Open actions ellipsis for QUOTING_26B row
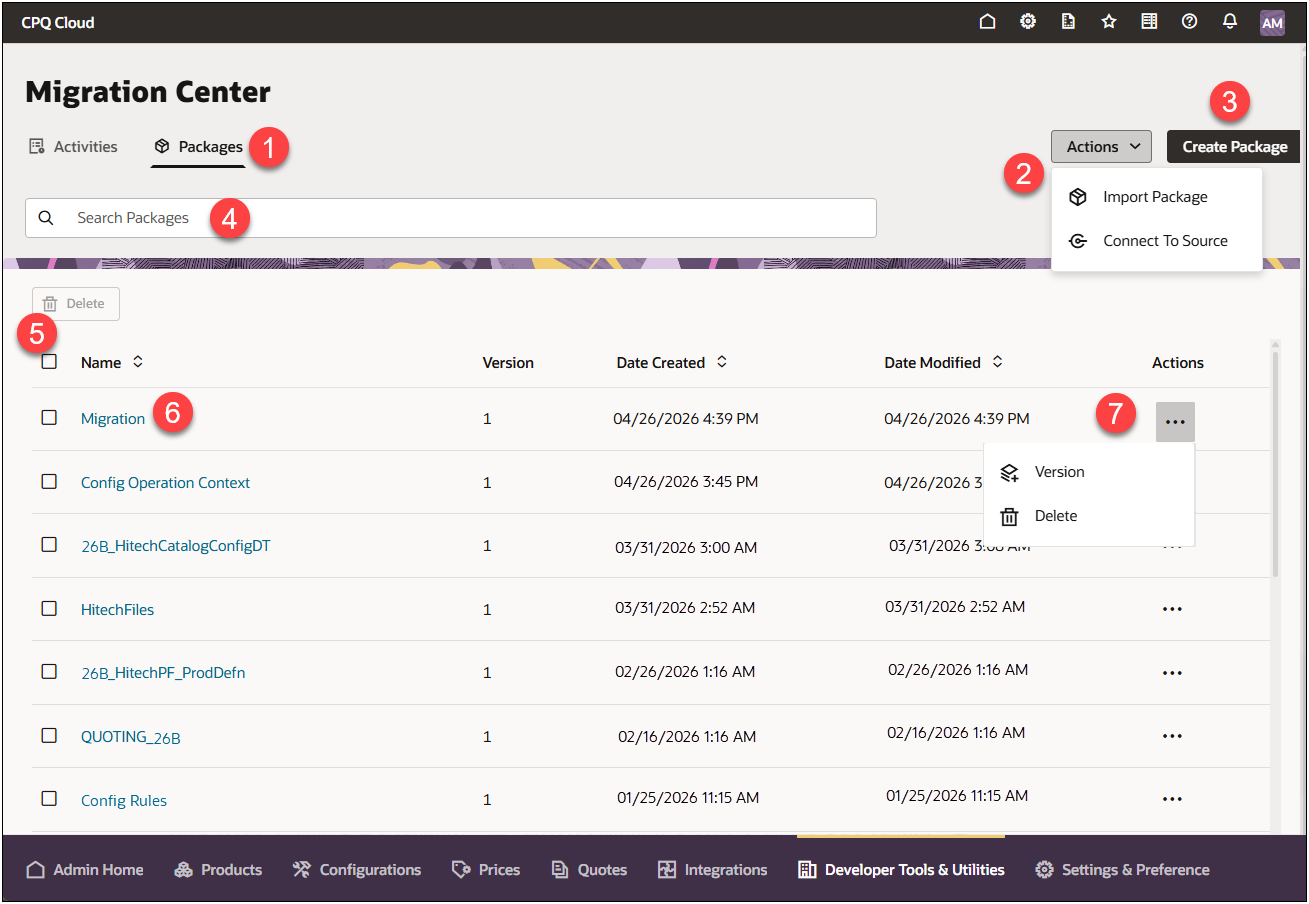 [x=1173, y=736]
